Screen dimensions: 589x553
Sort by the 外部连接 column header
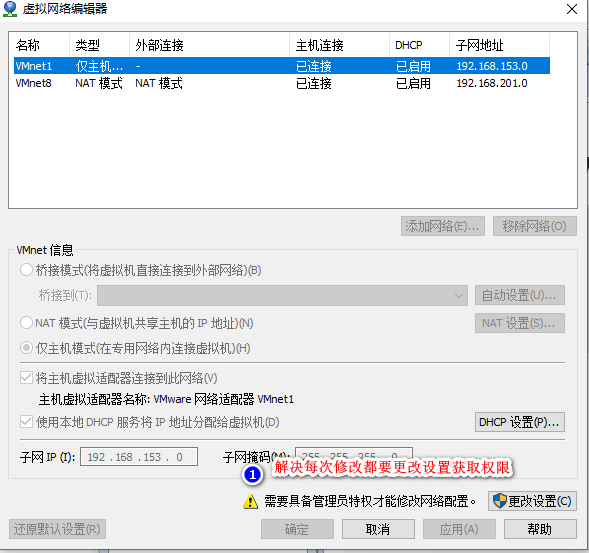tap(210, 45)
